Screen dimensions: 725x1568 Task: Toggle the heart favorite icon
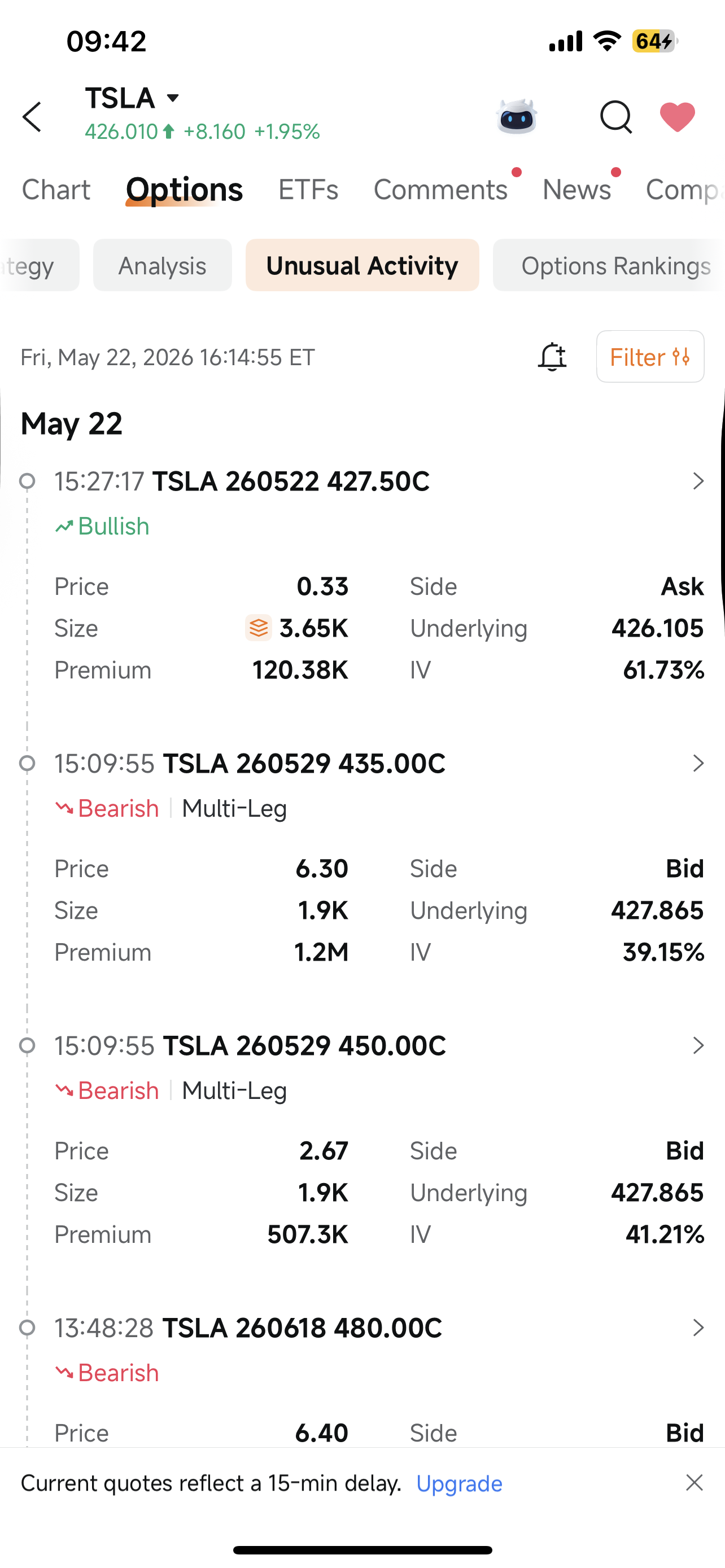[678, 117]
